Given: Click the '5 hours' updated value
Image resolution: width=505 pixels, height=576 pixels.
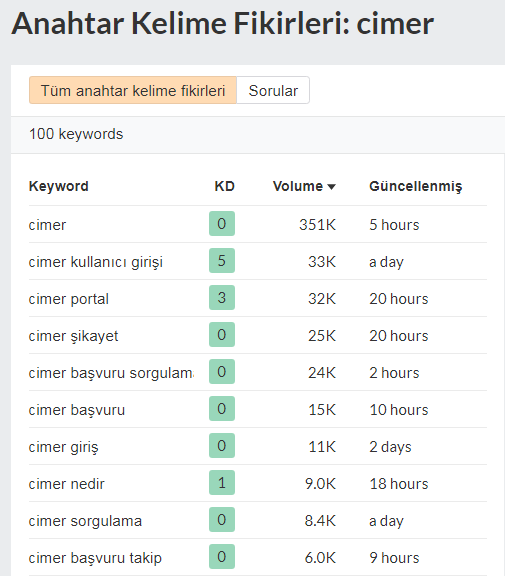Looking at the screenshot, I should pos(394,225).
